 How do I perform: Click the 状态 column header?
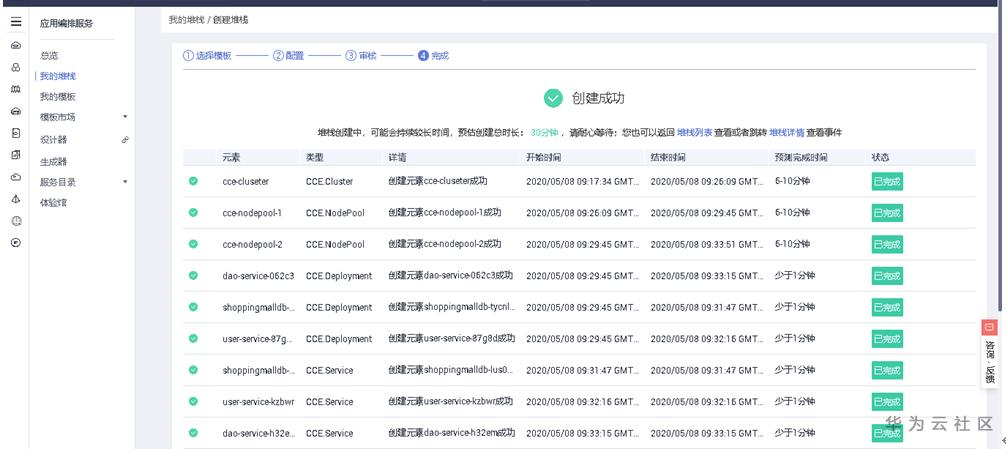click(881, 157)
